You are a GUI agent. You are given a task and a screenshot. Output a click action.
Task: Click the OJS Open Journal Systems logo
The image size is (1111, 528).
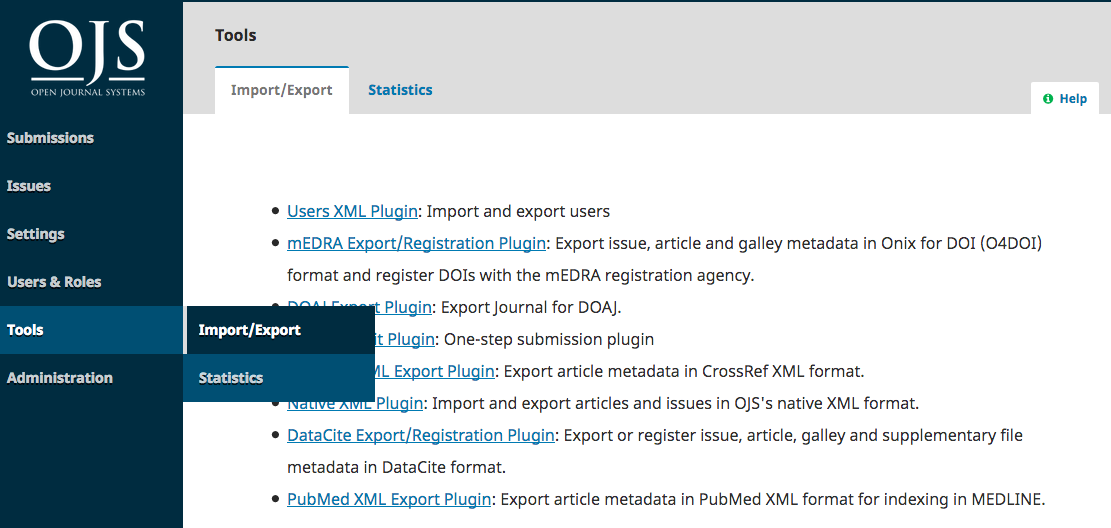87,58
